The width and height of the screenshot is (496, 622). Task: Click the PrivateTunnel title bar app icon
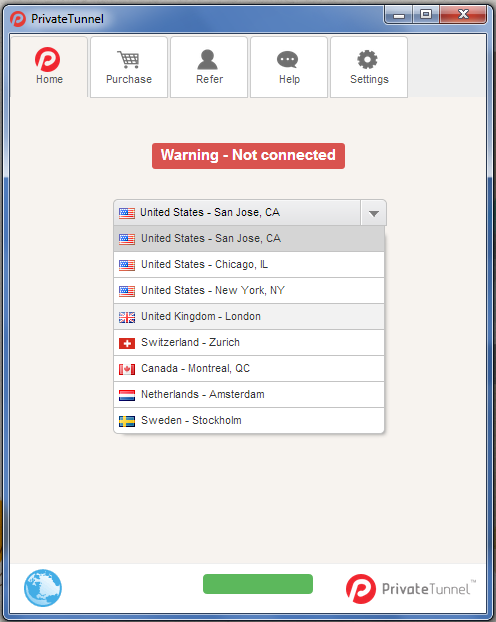click(x=18, y=19)
